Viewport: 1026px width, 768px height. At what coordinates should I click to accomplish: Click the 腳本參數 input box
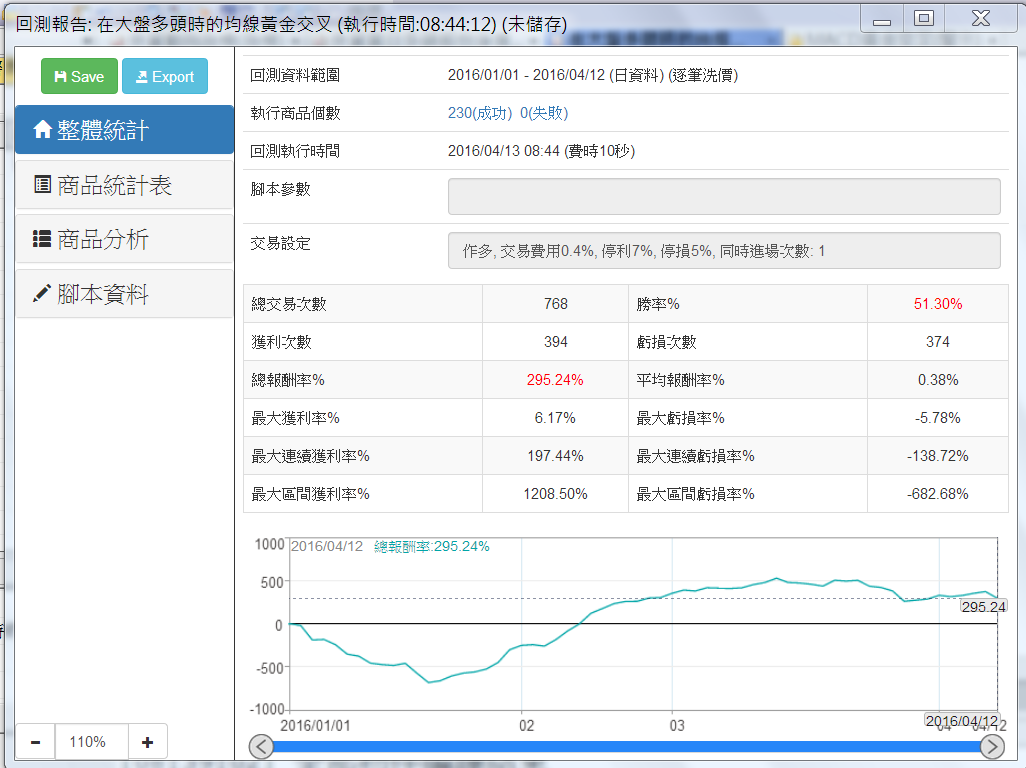724,197
